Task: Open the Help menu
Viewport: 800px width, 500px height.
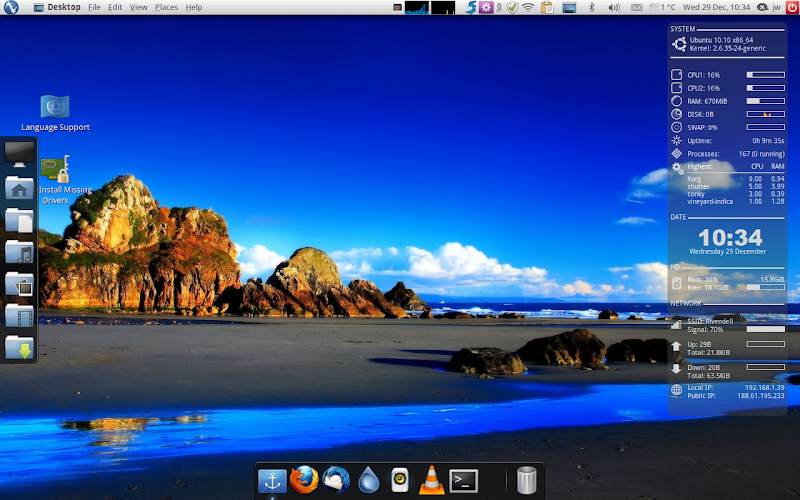Action: click(194, 7)
